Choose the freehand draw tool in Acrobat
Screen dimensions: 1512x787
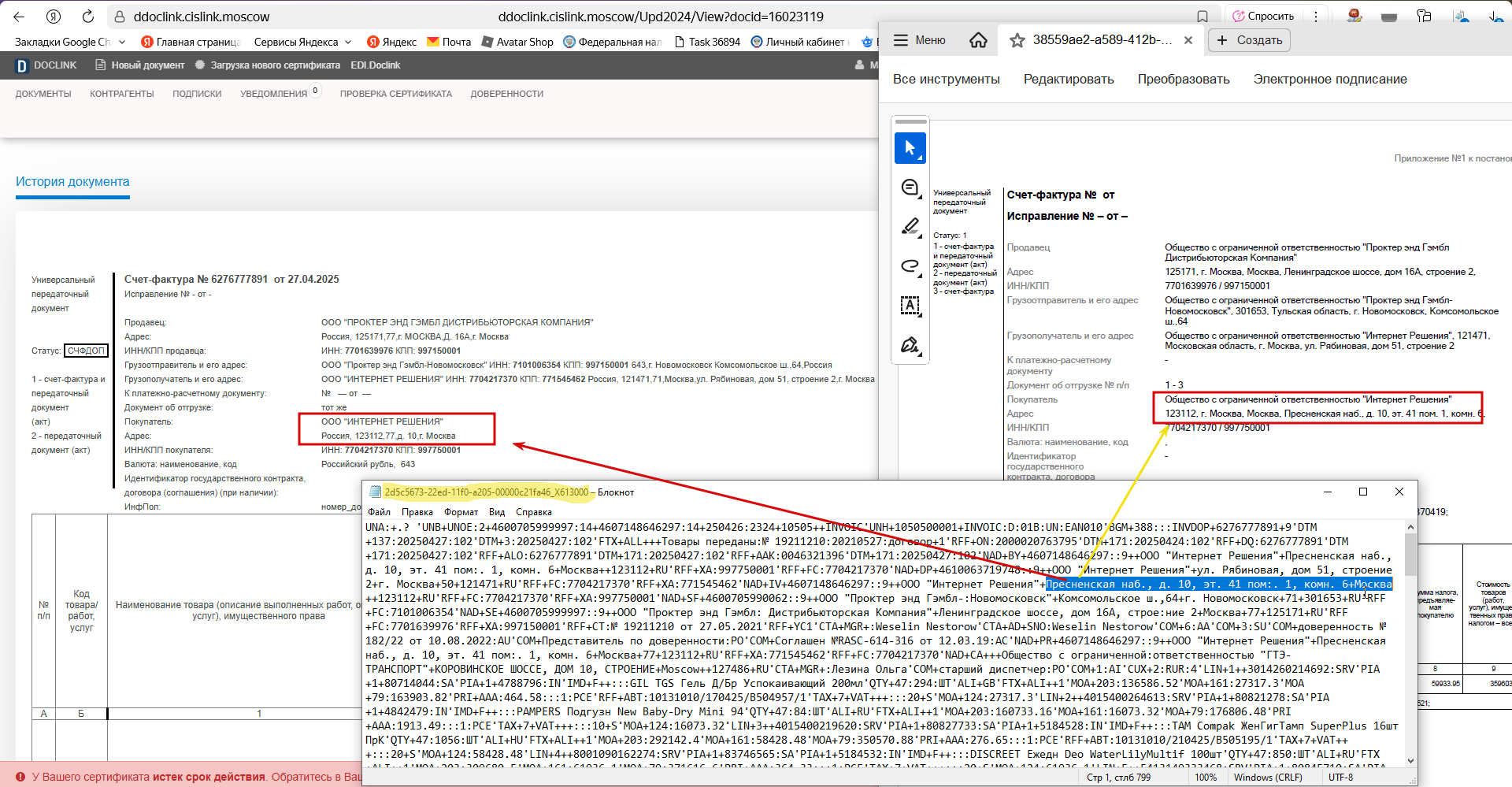click(x=910, y=266)
